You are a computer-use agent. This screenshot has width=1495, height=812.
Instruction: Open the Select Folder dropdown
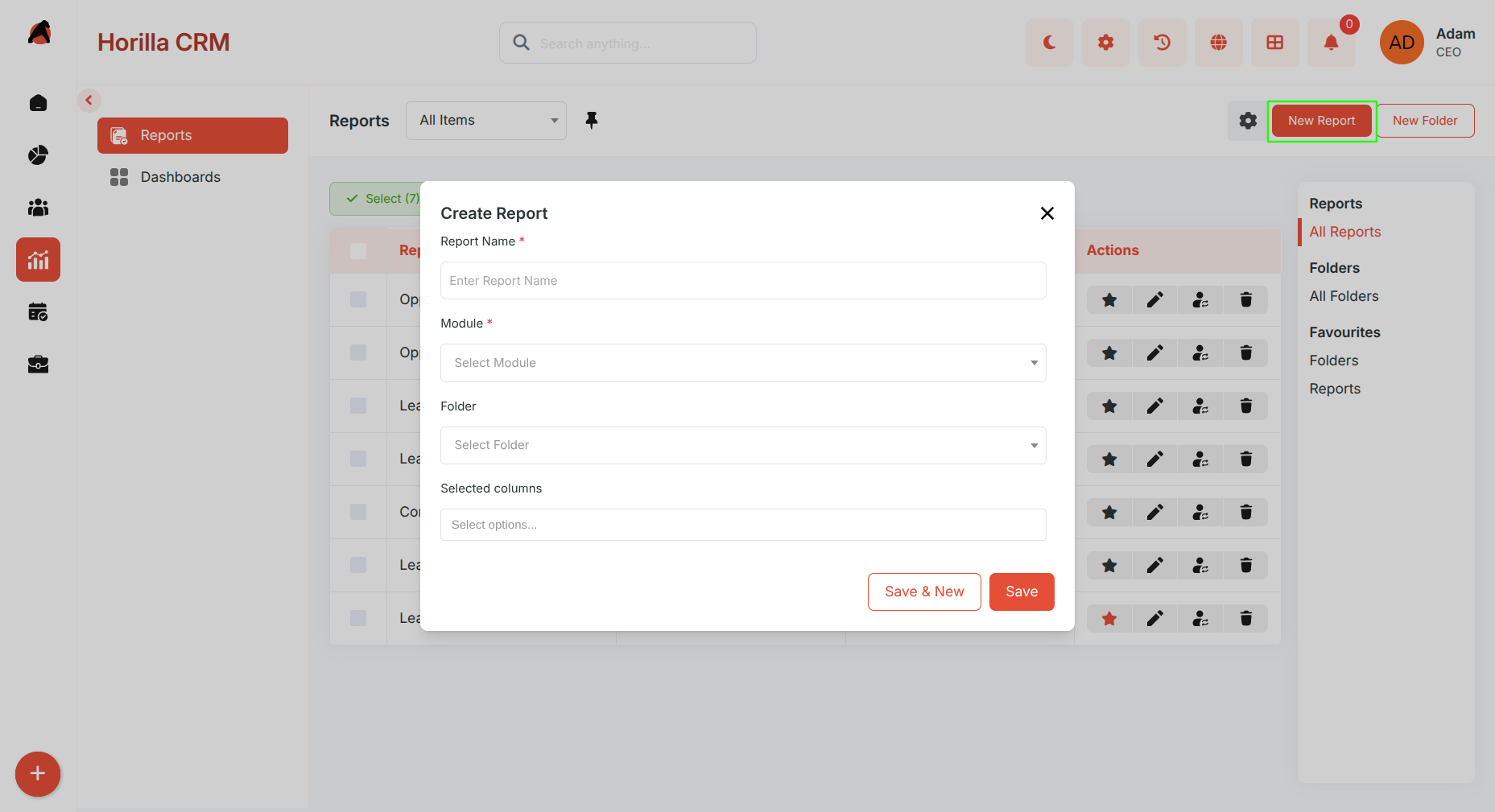(x=743, y=445)
